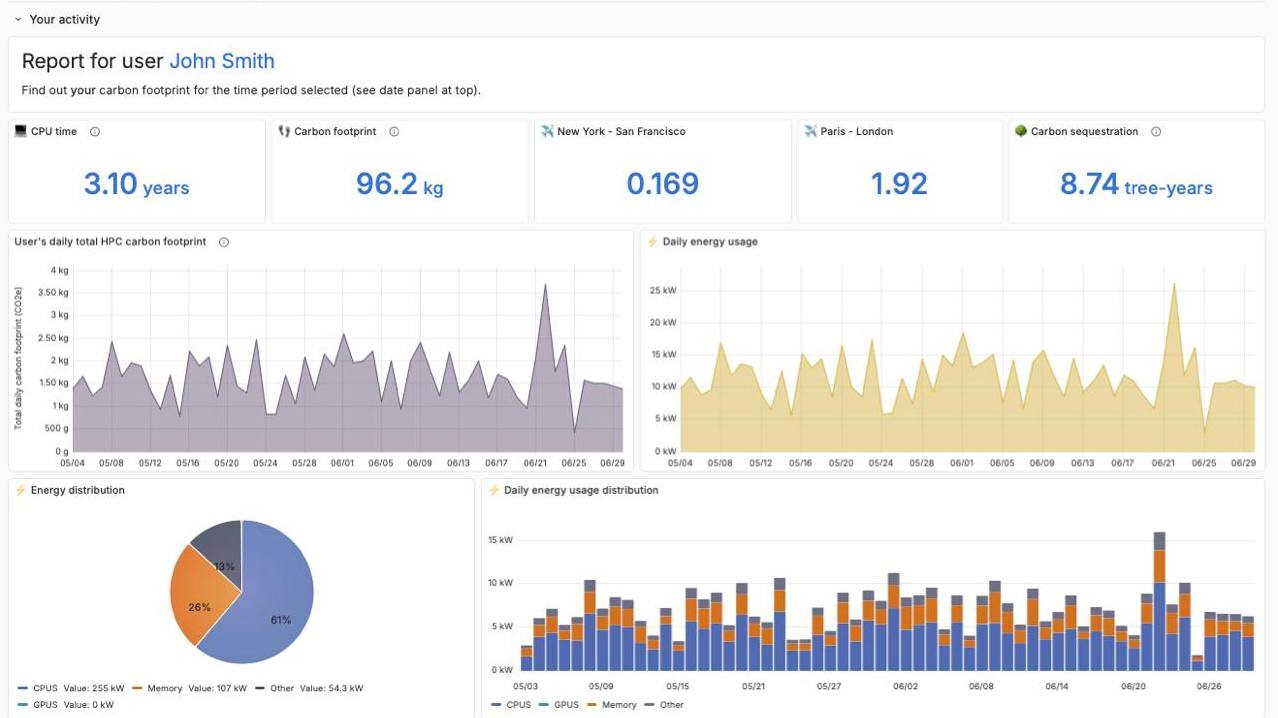Click the tree icon beside Carbon sequestration
1278x718 pixels.
tap(1021, 131)
